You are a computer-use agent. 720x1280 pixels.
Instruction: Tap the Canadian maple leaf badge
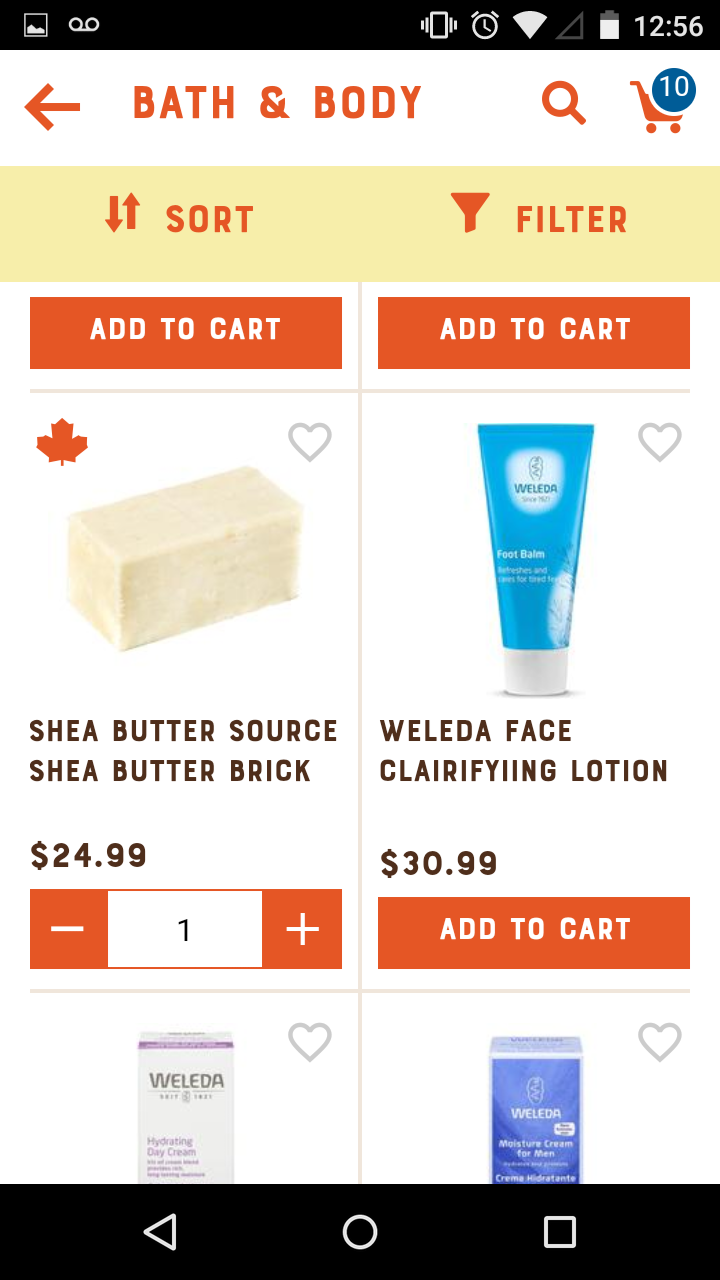(x=62, y=443)
